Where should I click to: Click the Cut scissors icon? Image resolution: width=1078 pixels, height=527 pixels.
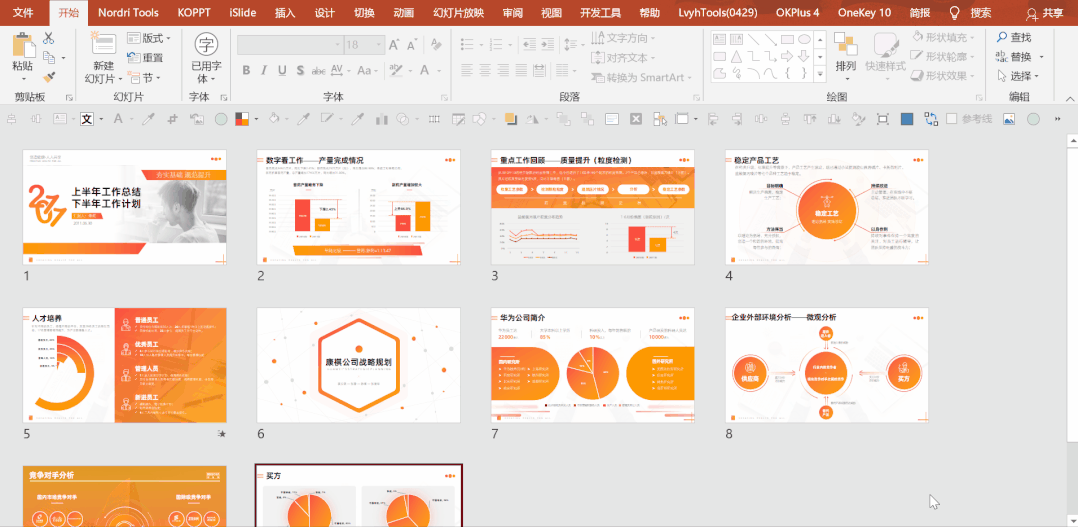tap(49, 38)
